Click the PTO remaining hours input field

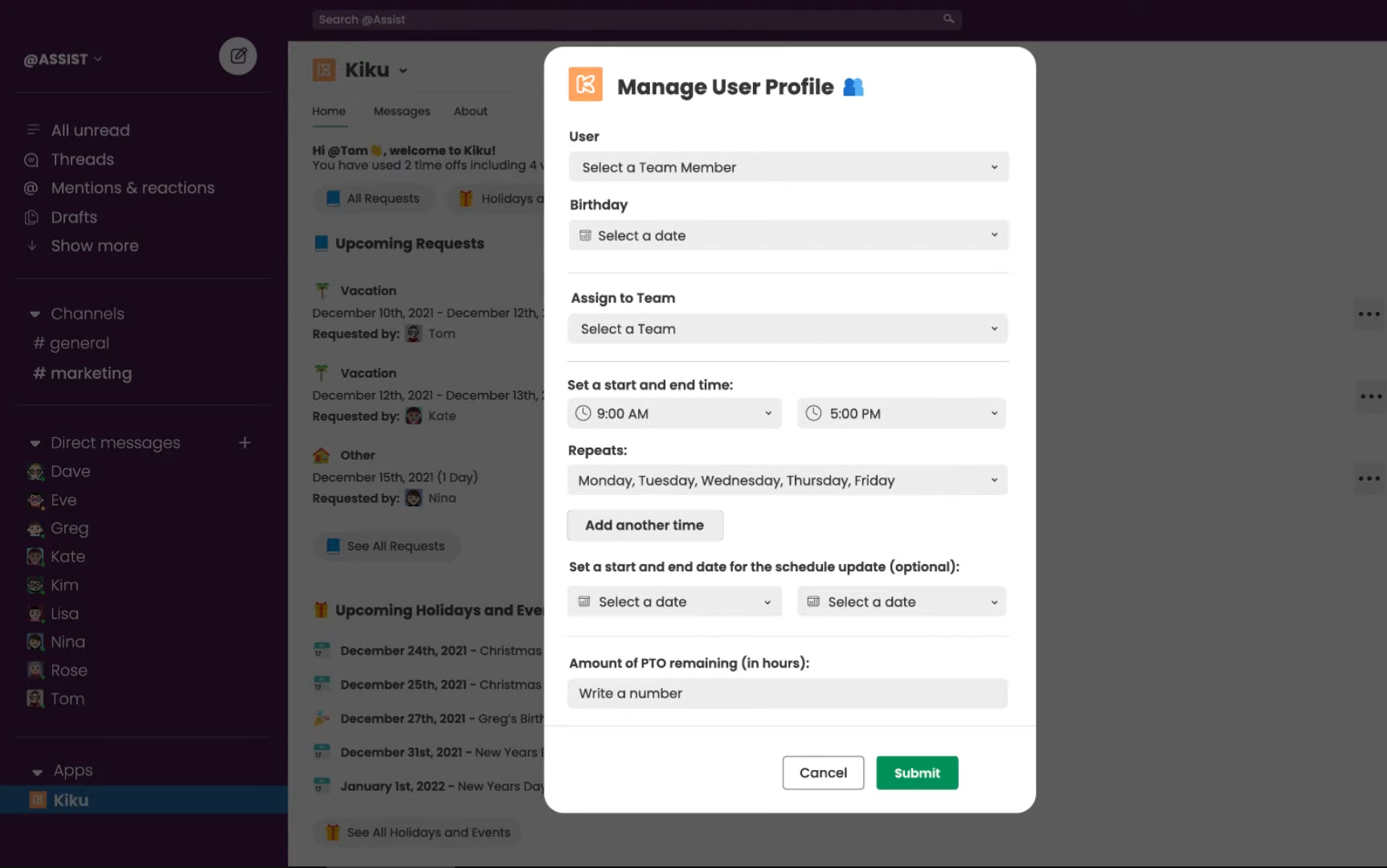(788, 694)
